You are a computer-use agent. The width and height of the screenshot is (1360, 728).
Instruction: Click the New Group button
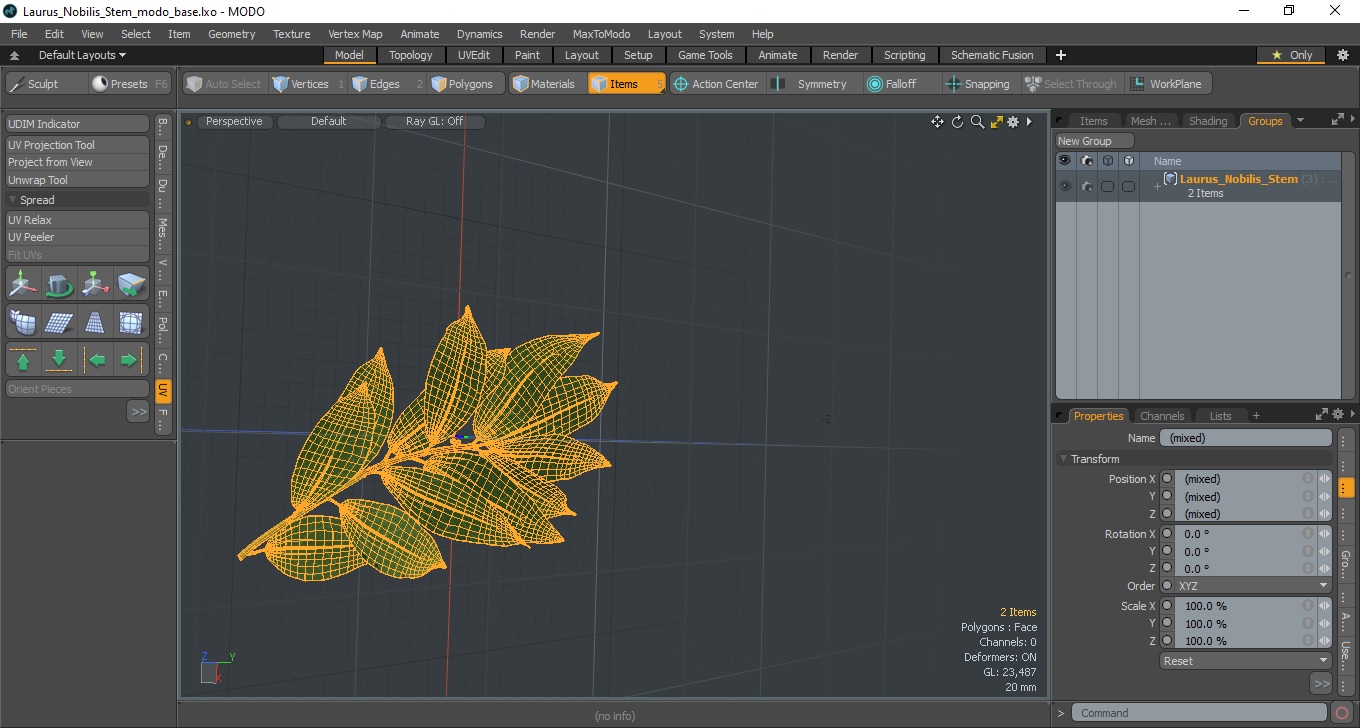coord(1095,141)
